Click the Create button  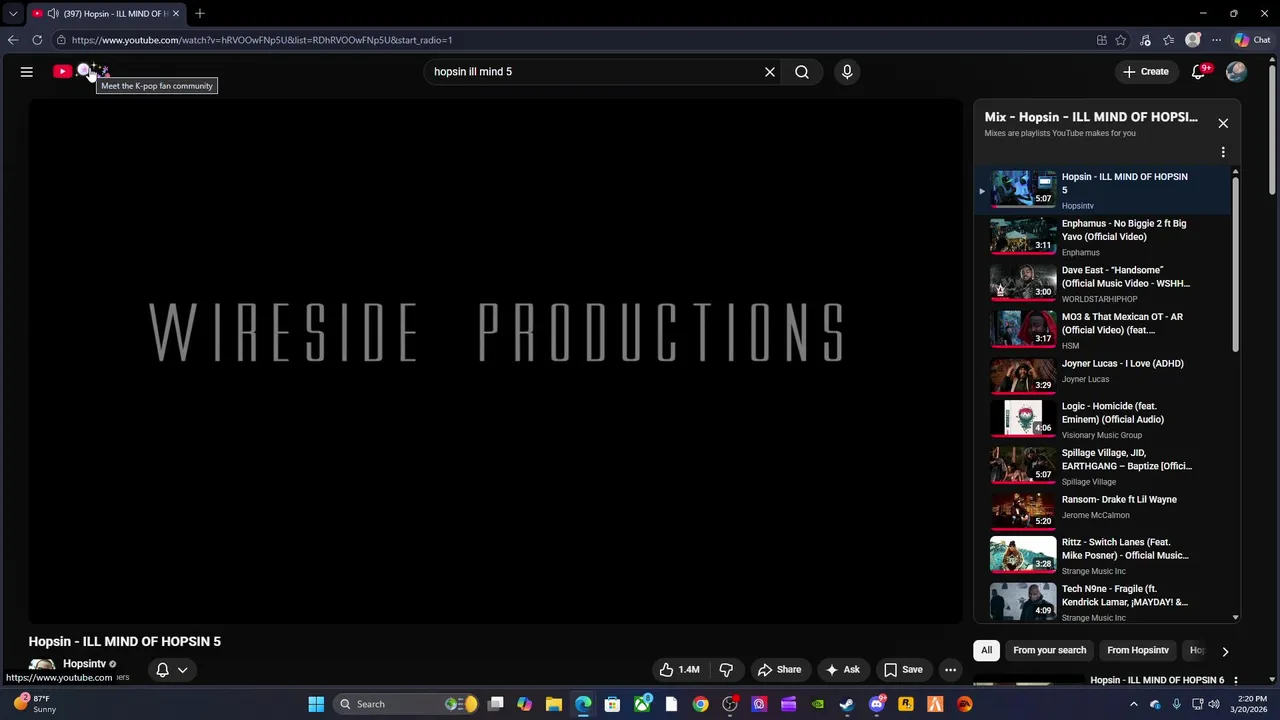click(x=1145, y=72)
